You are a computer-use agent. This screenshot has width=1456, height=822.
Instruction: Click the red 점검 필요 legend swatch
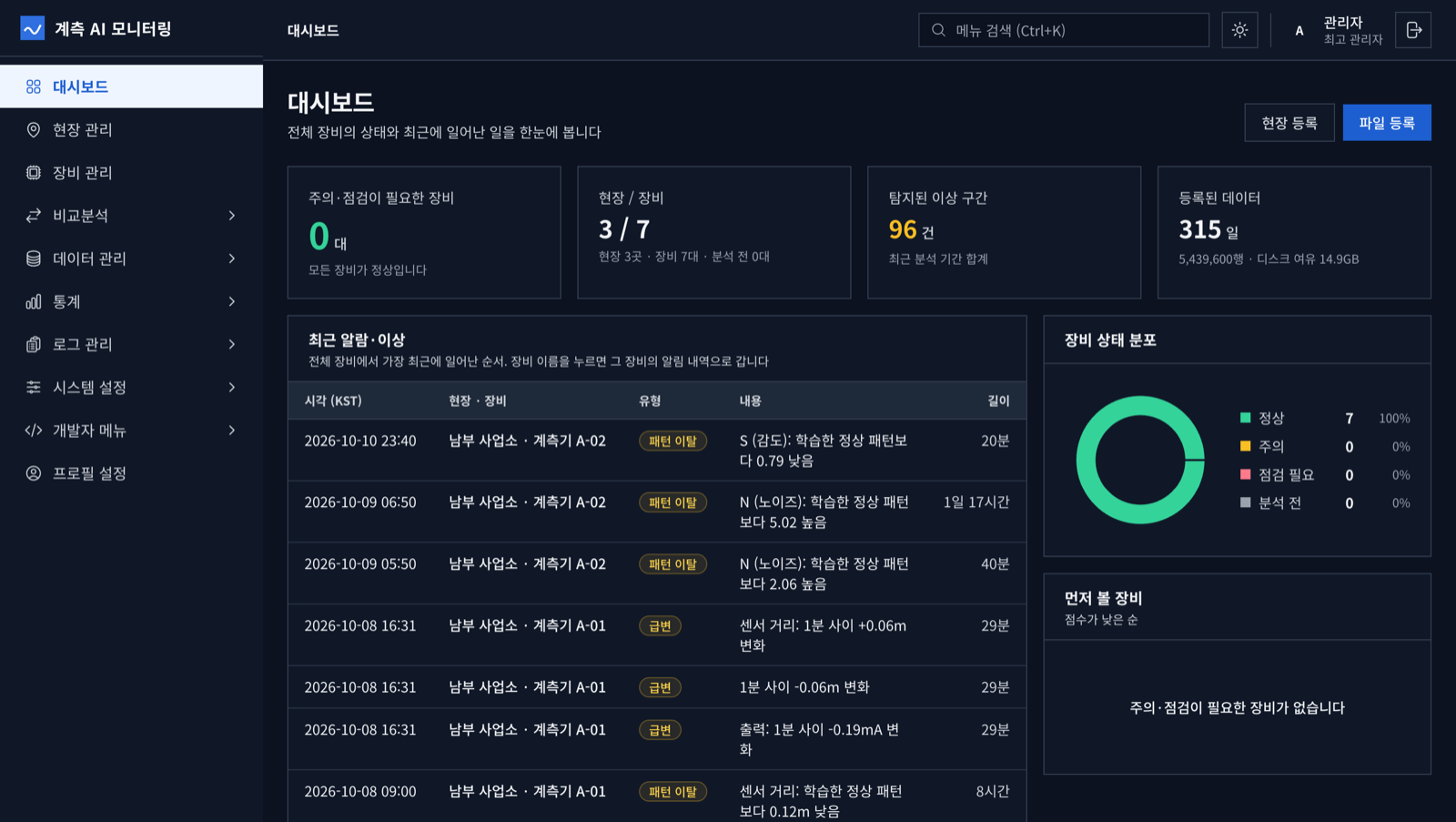coord(1245,474)
